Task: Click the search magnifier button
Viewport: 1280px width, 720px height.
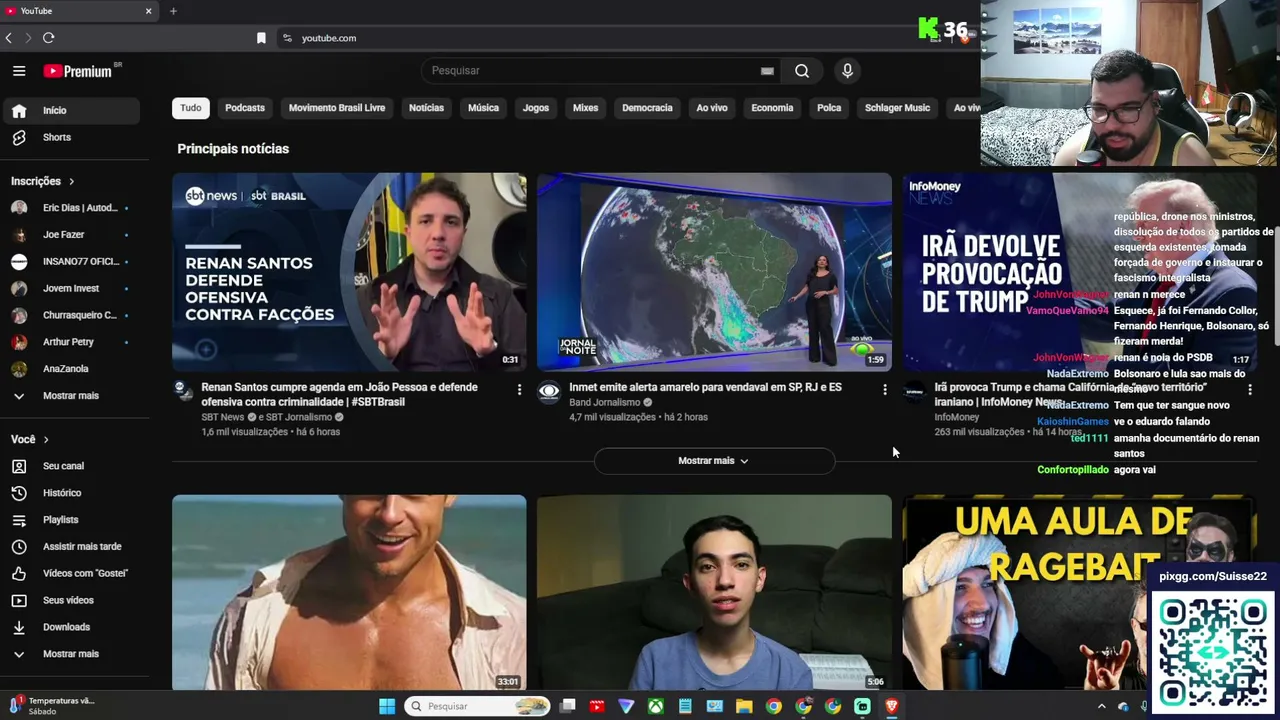Action: (x=802, y=71)
